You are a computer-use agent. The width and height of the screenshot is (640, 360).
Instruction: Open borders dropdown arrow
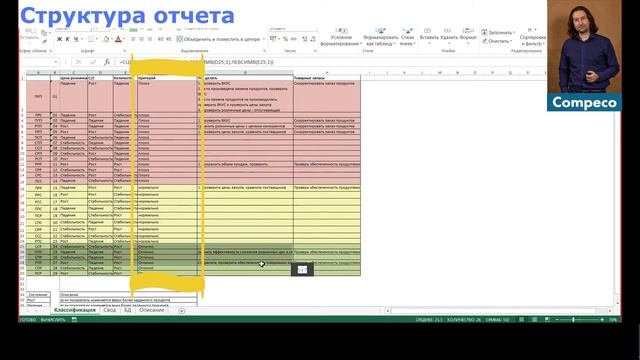tap(96, 39)
